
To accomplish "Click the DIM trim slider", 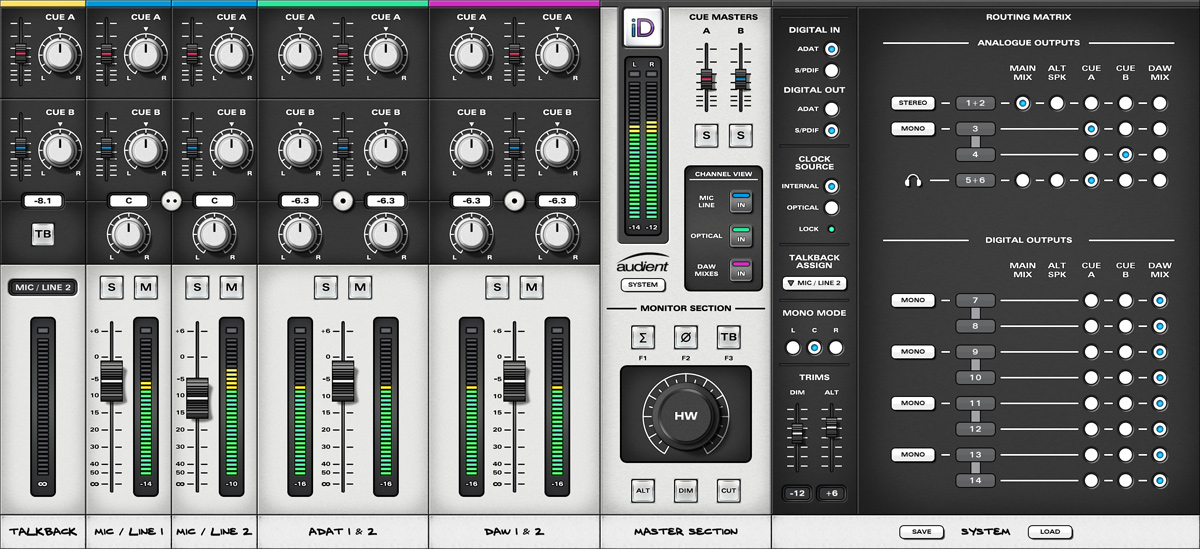I will tap(797, 432).
